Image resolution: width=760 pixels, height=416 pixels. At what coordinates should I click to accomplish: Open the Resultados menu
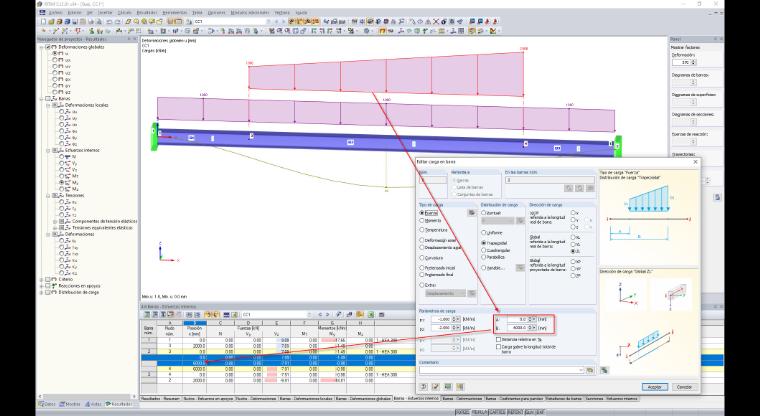(146, 13)
